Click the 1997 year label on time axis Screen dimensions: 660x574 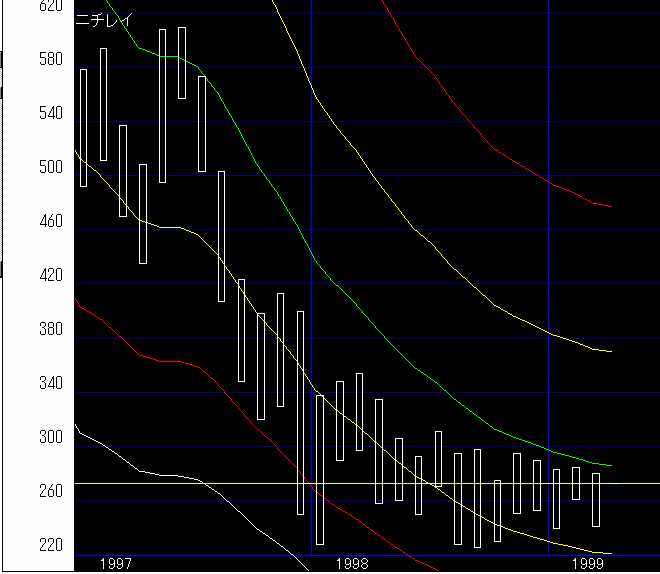[x=117, y=564]
